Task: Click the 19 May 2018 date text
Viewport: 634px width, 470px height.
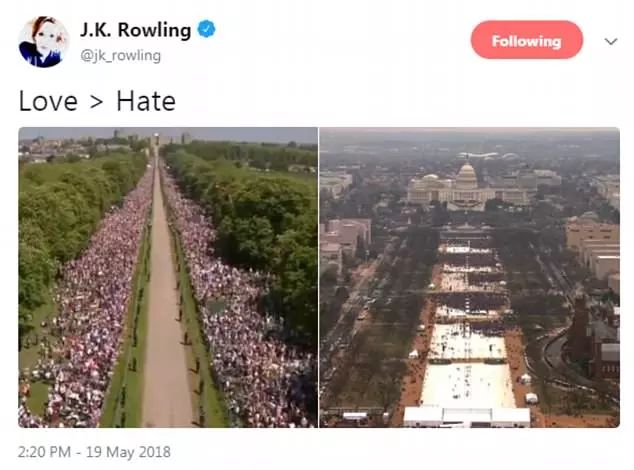Action: 128,452
